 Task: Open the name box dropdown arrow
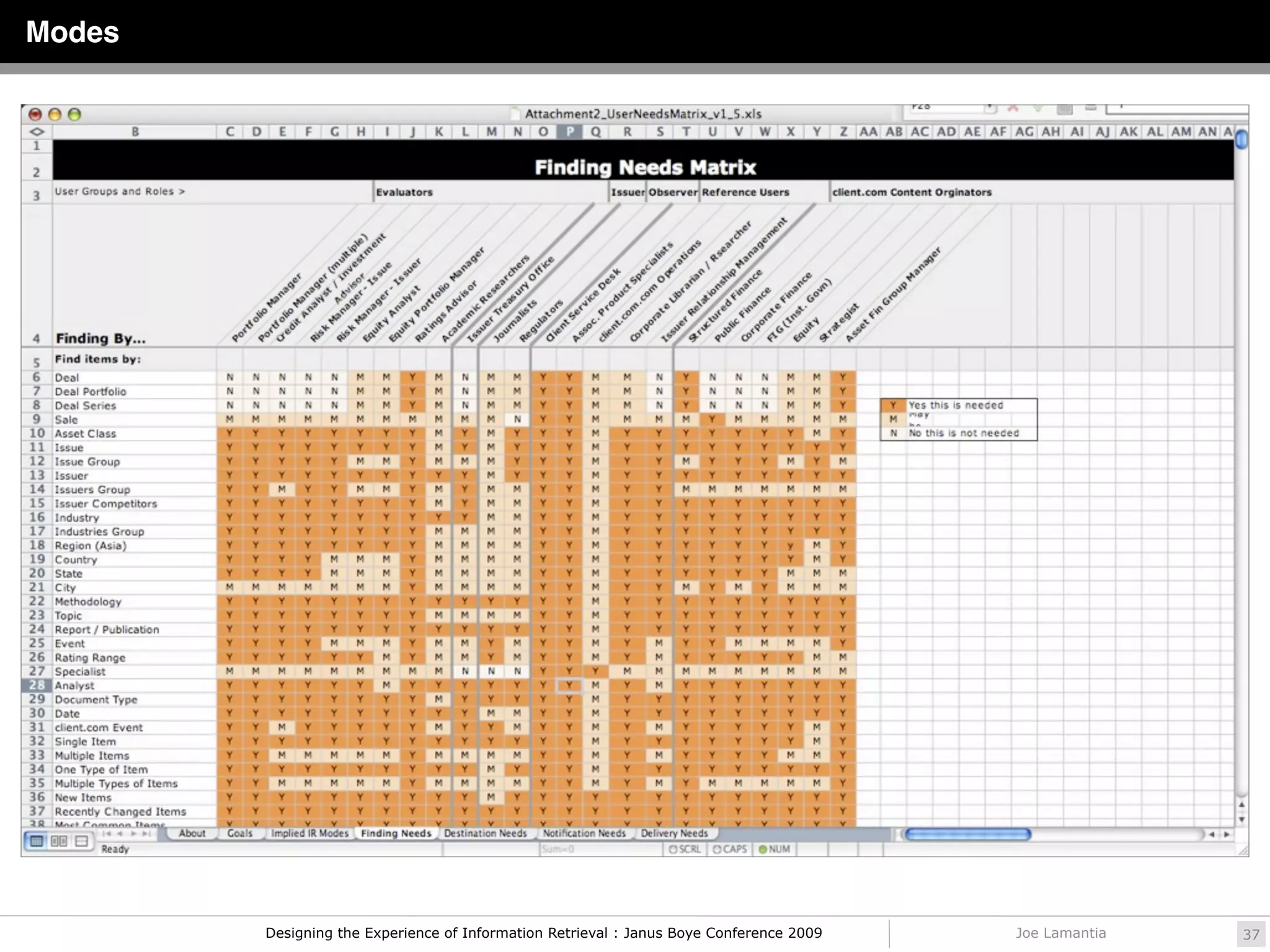pos(990,108)
